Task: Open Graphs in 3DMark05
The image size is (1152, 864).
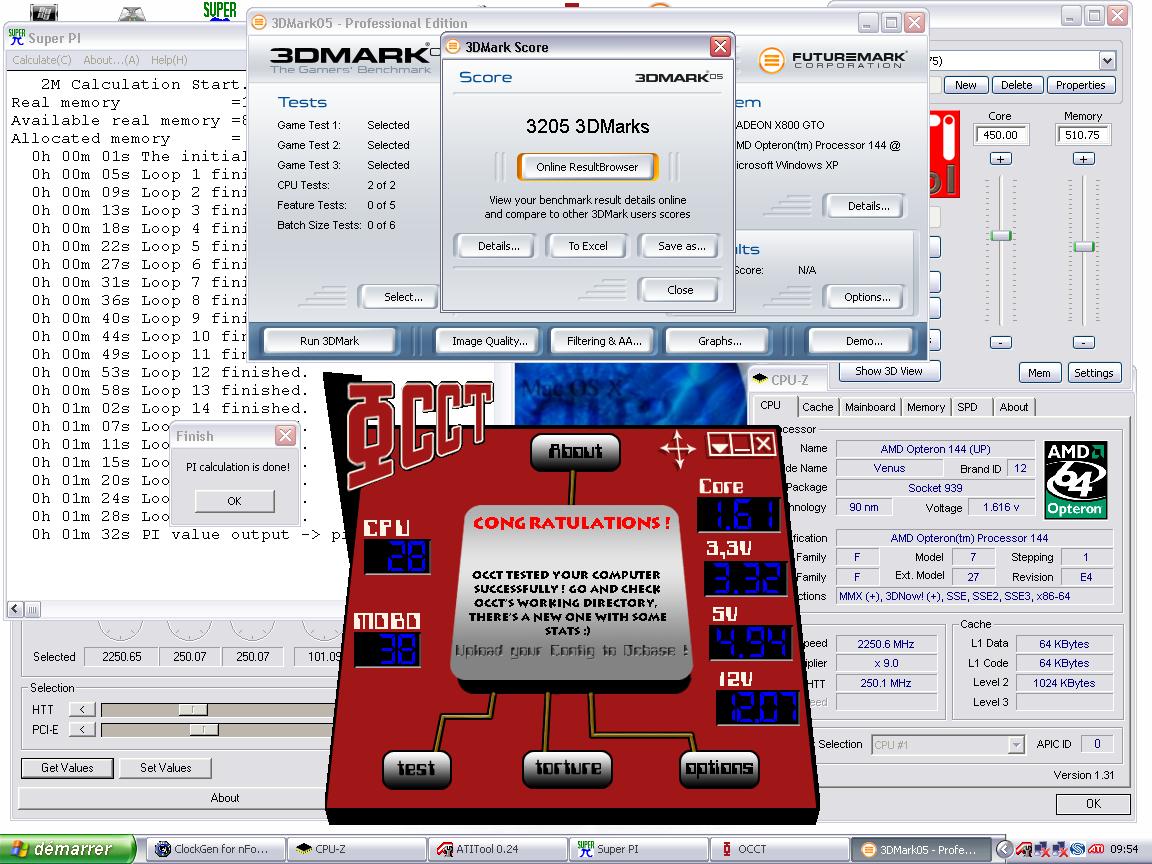Action: click(719, 341)
